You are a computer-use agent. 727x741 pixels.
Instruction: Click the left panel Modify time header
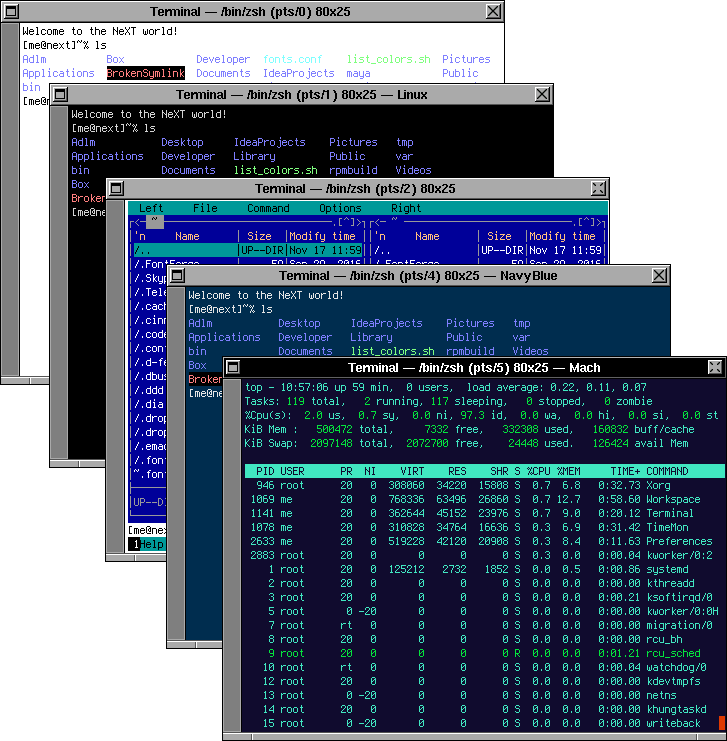[x=322, y=236]
